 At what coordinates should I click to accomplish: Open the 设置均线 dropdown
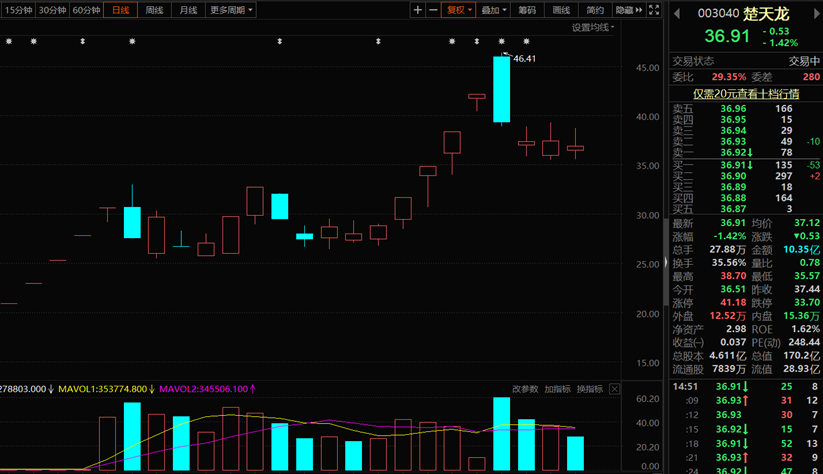click(593, 27)
